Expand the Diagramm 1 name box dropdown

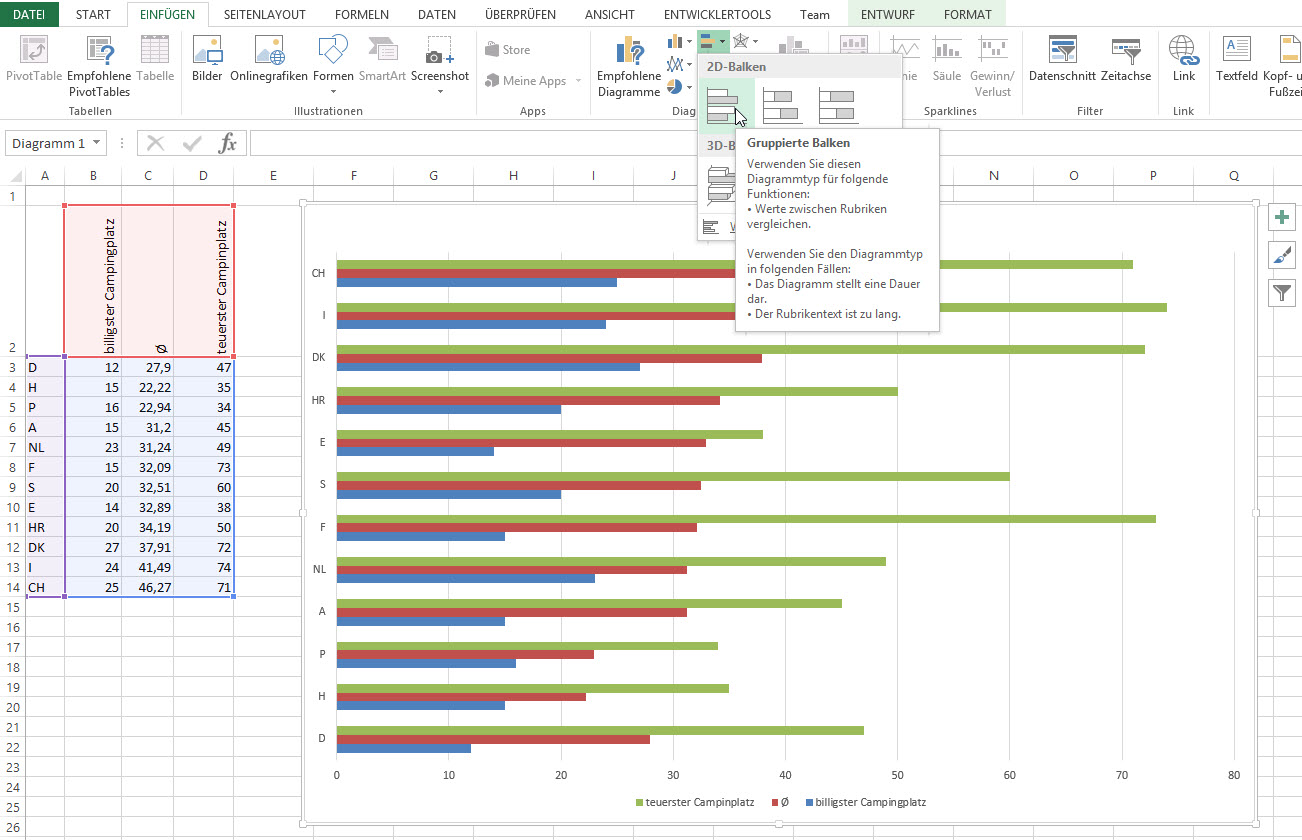click(x=97, y=143)
